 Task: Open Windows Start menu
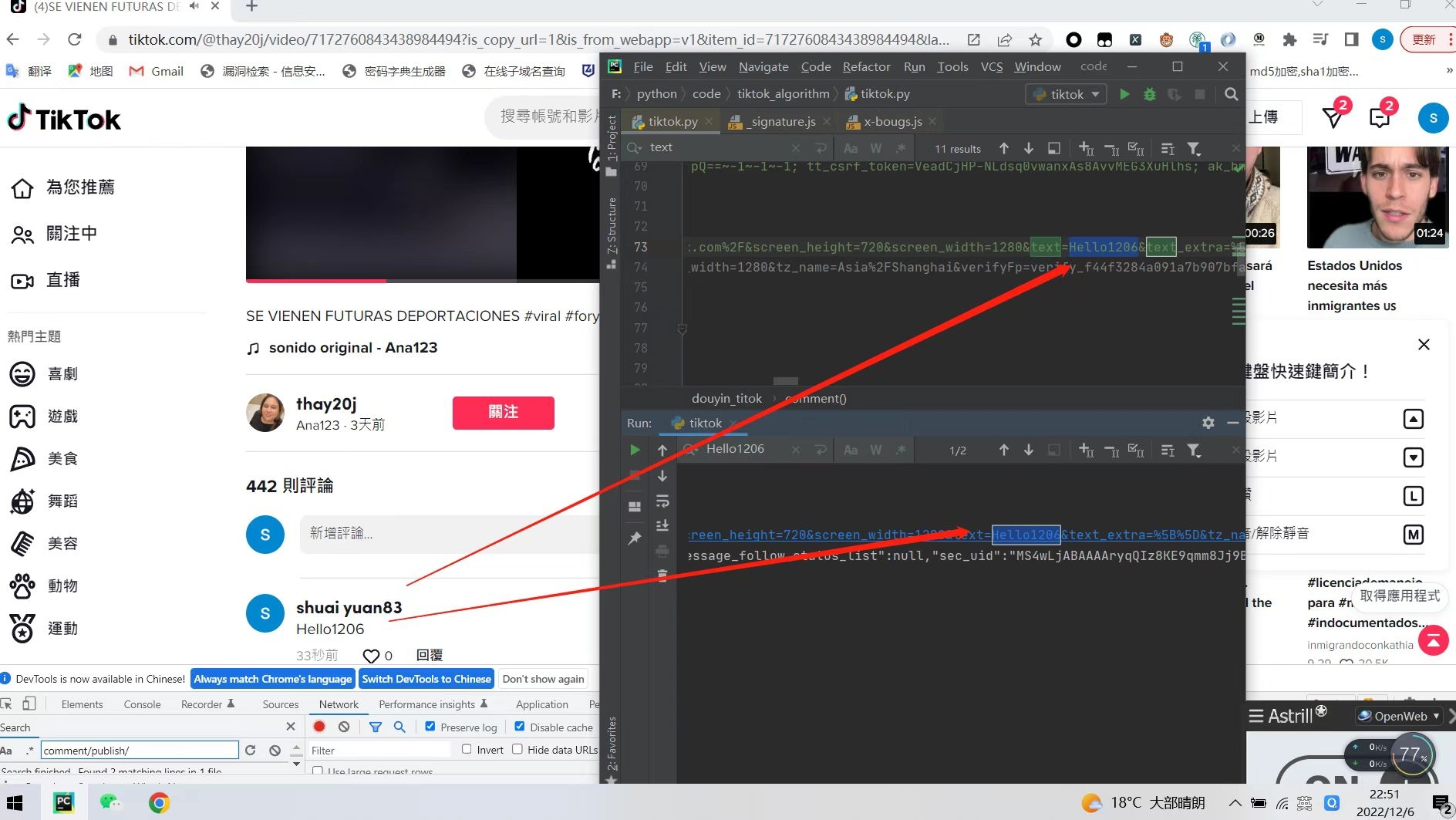(x=15, y=803)
